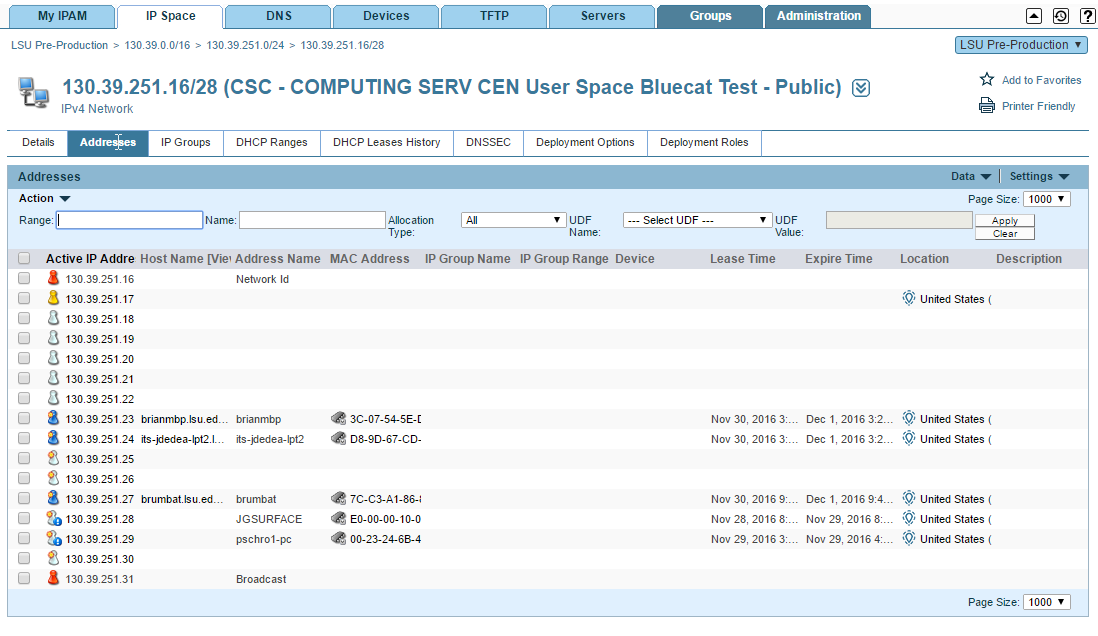Check the select-all checkbox in table header
The width and height of the screenshot is (1098, 636).
coord(24,259)
